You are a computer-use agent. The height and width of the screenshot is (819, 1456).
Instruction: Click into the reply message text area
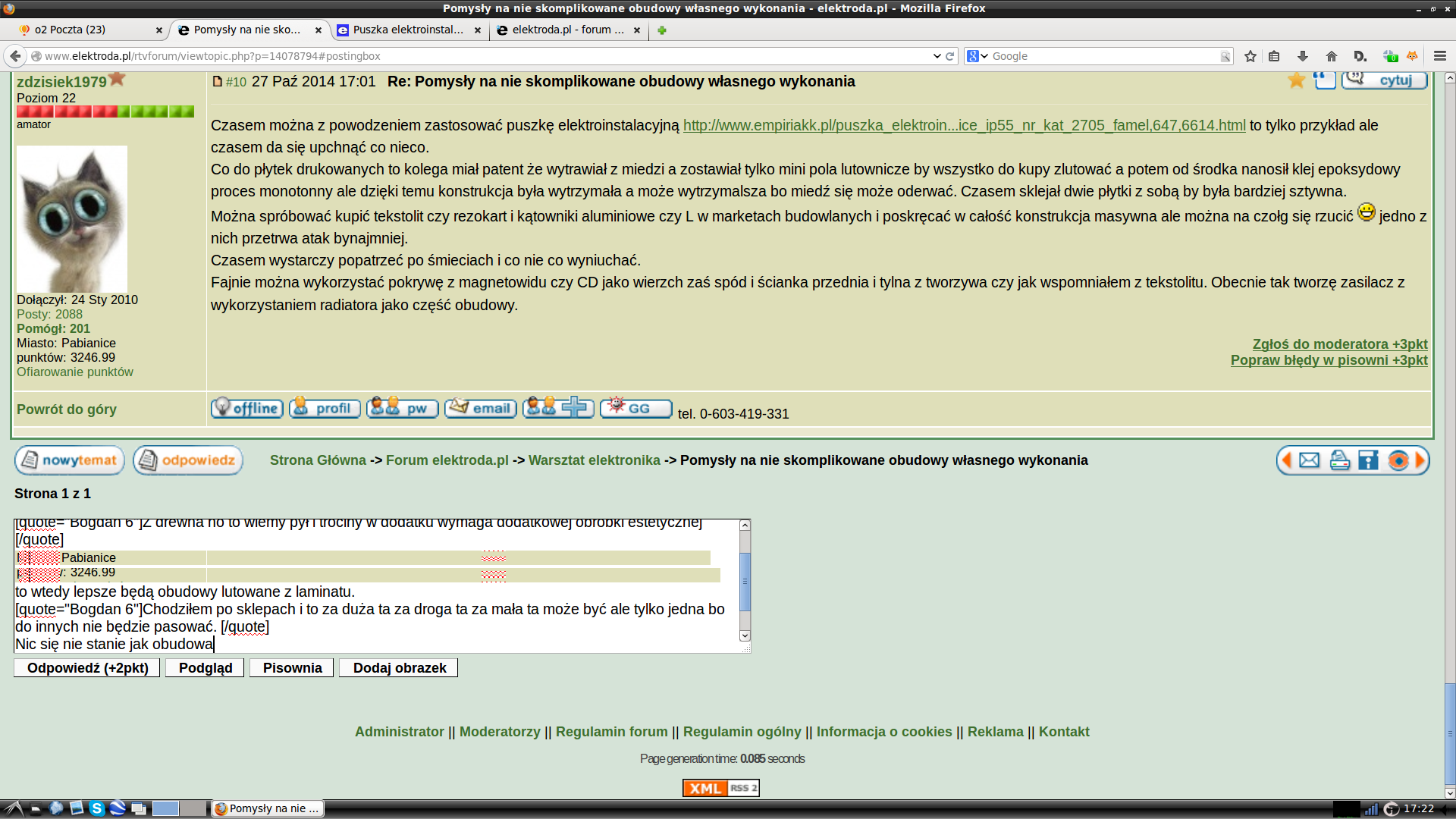point(377,586)
